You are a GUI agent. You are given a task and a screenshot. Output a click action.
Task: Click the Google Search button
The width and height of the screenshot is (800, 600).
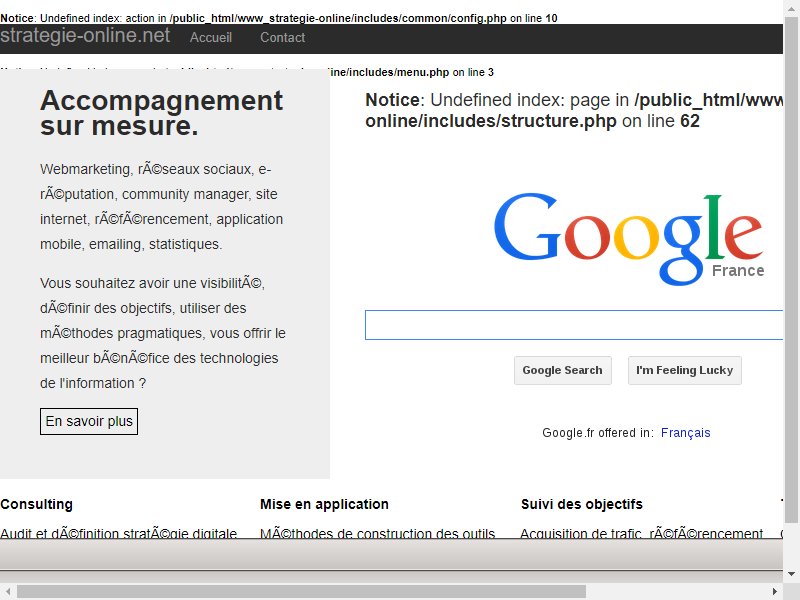click(562, 370)
